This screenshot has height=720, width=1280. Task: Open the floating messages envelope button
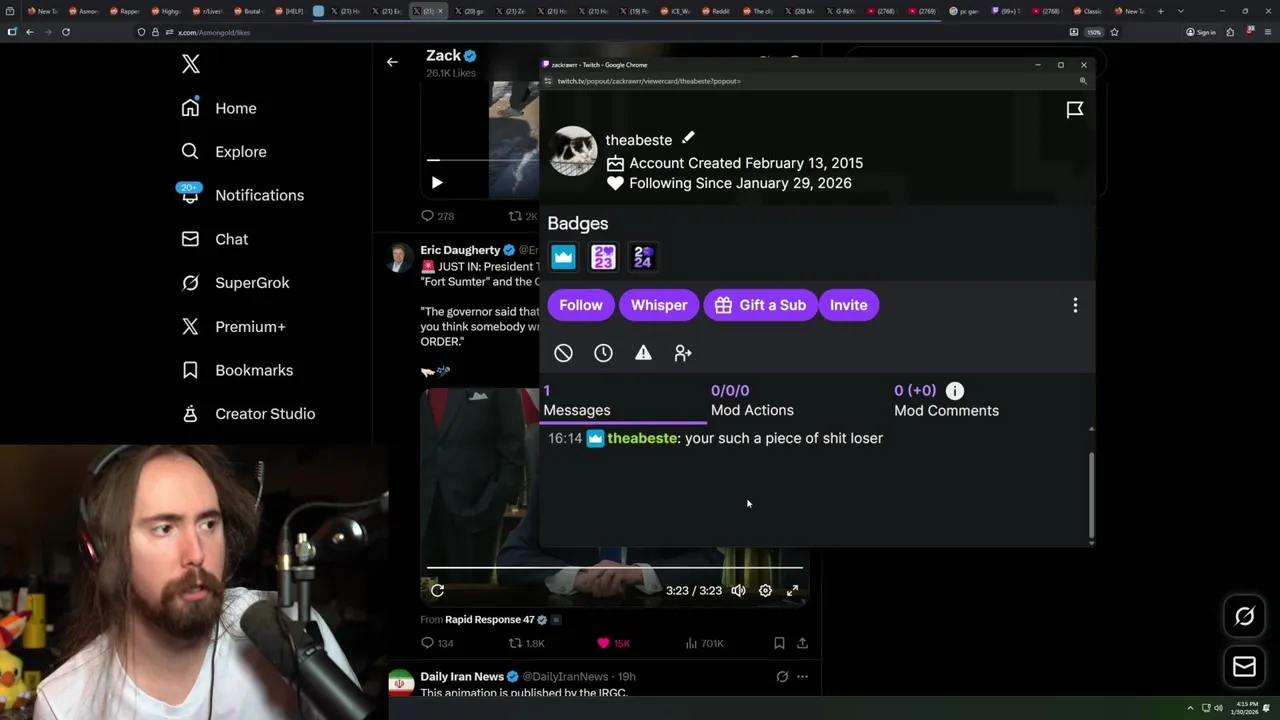coord(1245,667)
